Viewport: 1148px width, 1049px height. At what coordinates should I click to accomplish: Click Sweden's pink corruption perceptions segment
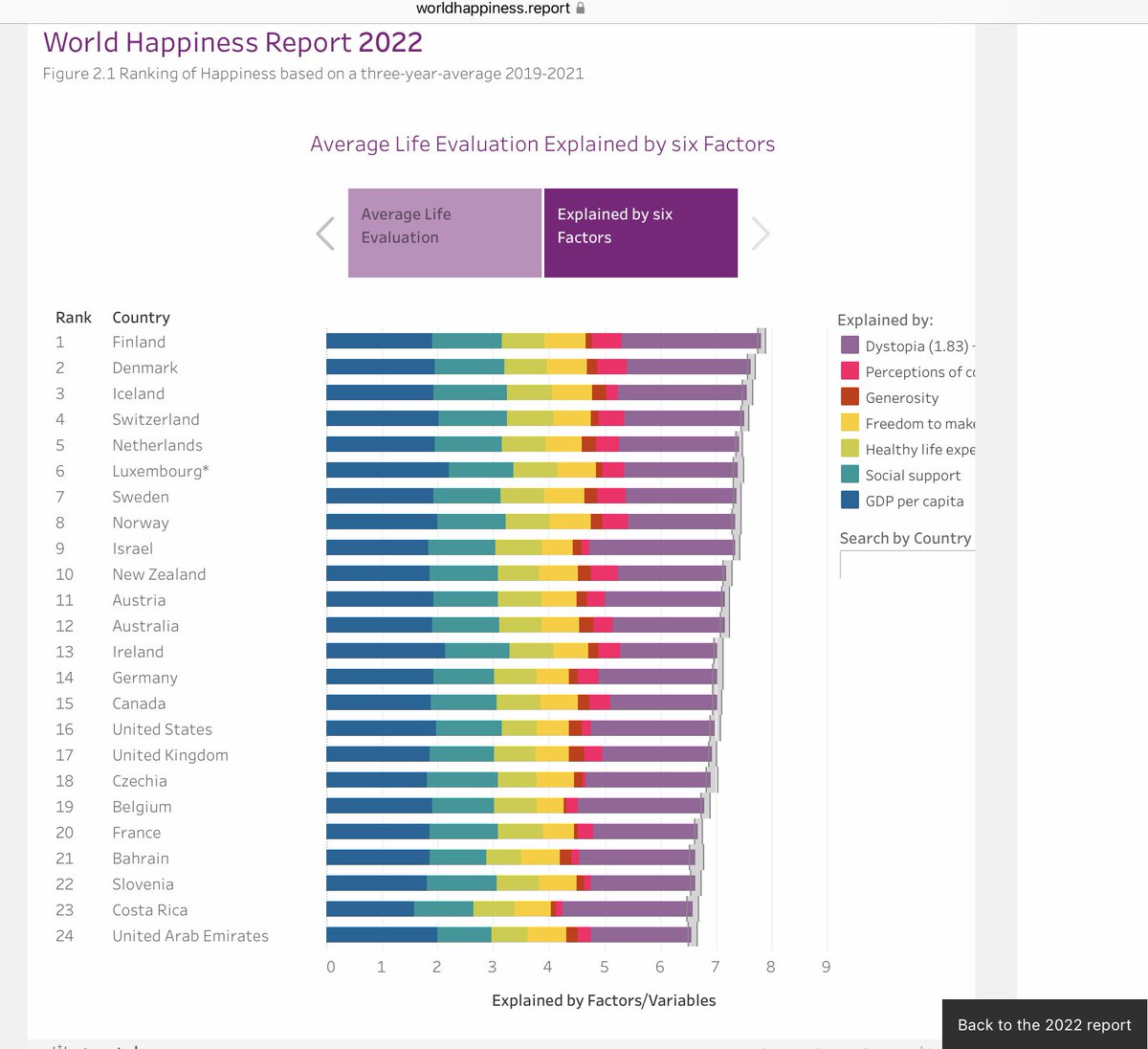click(611, 496)
